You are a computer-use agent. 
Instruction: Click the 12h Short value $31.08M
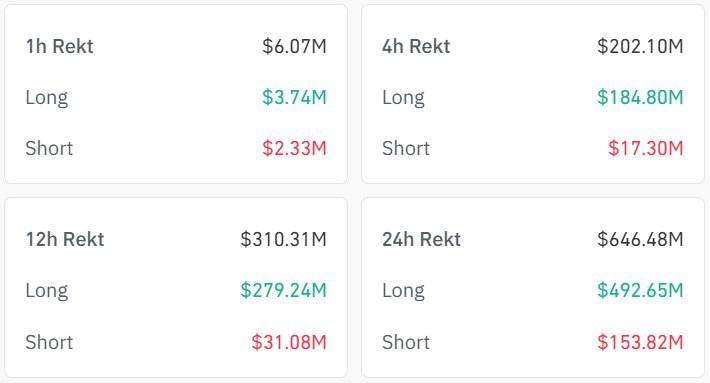(289, 342)
